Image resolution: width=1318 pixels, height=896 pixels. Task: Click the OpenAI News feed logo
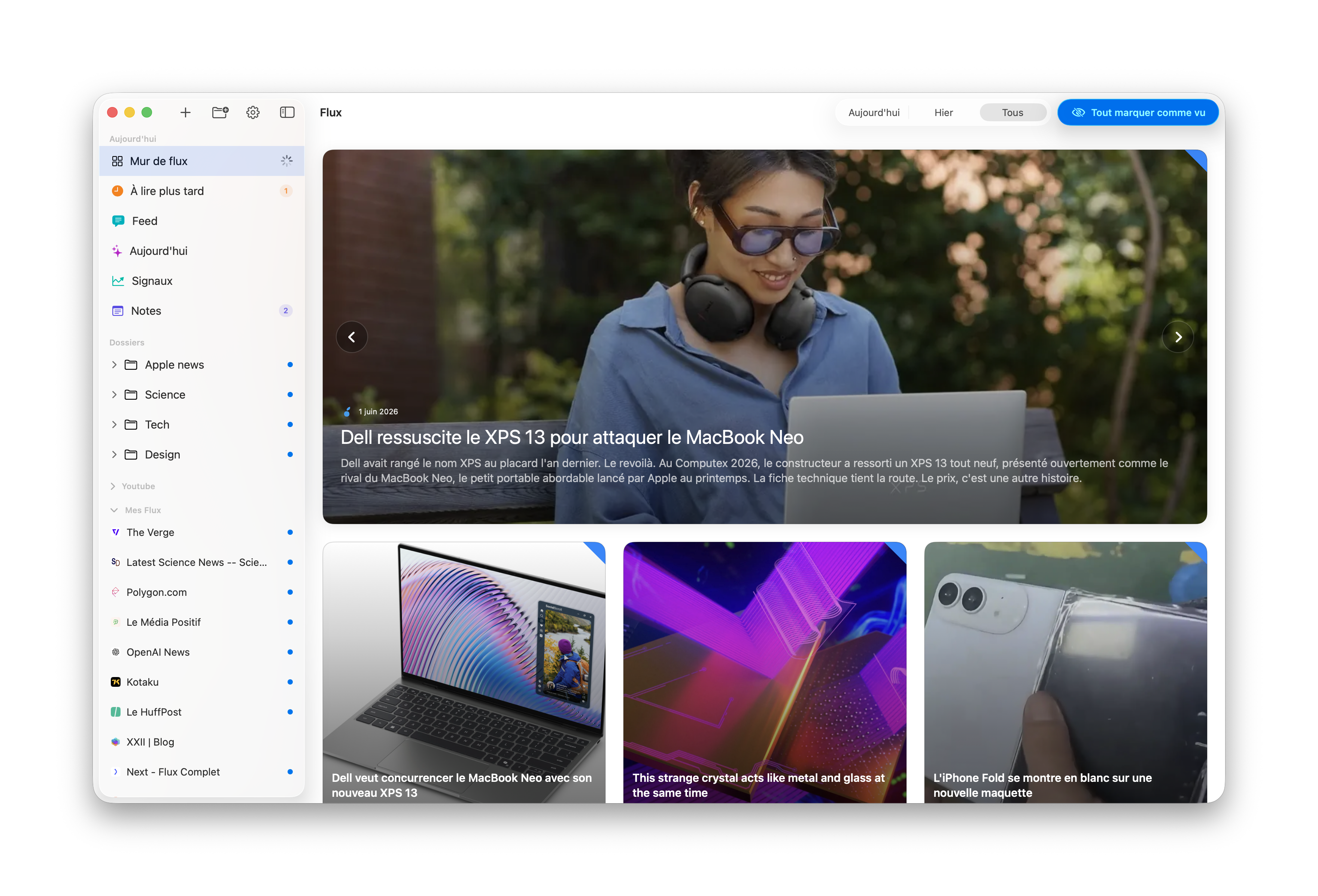tap(116, 653)
